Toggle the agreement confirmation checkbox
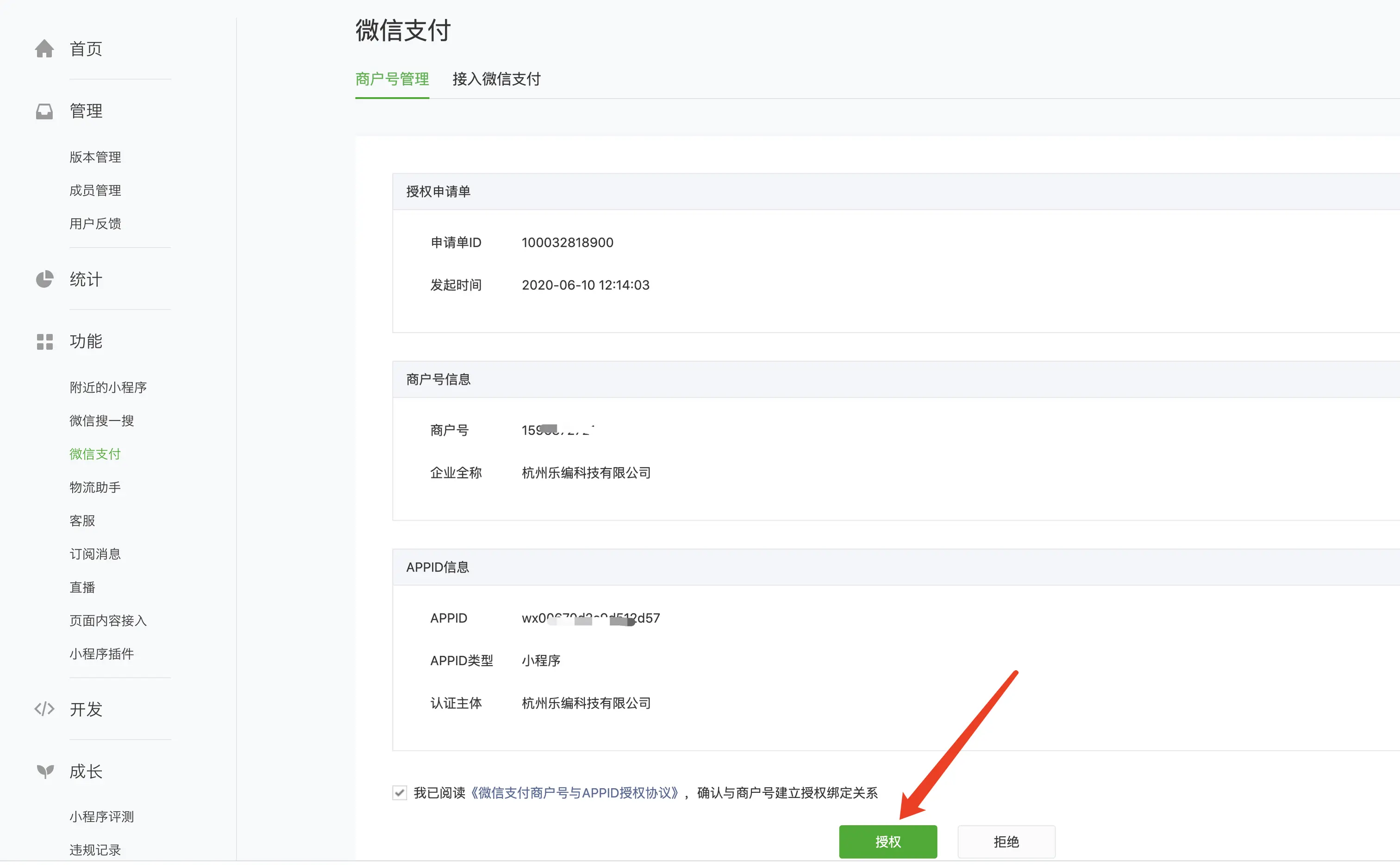Image resolution: width=1400 pixels, height=865 pixels. click(x=400, y=793)
